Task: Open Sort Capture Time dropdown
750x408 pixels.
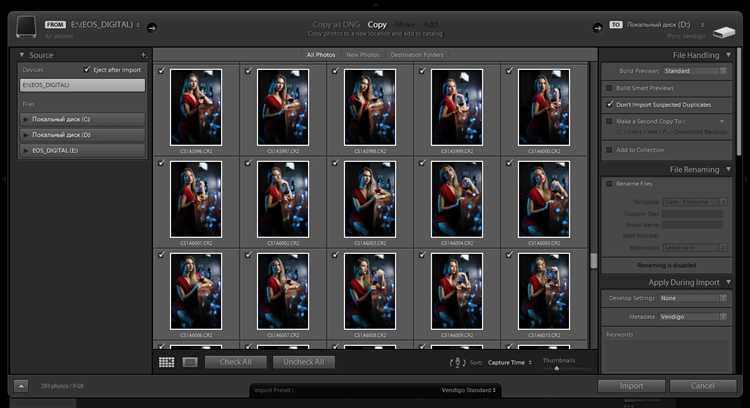Action: [x=510, y=363]
